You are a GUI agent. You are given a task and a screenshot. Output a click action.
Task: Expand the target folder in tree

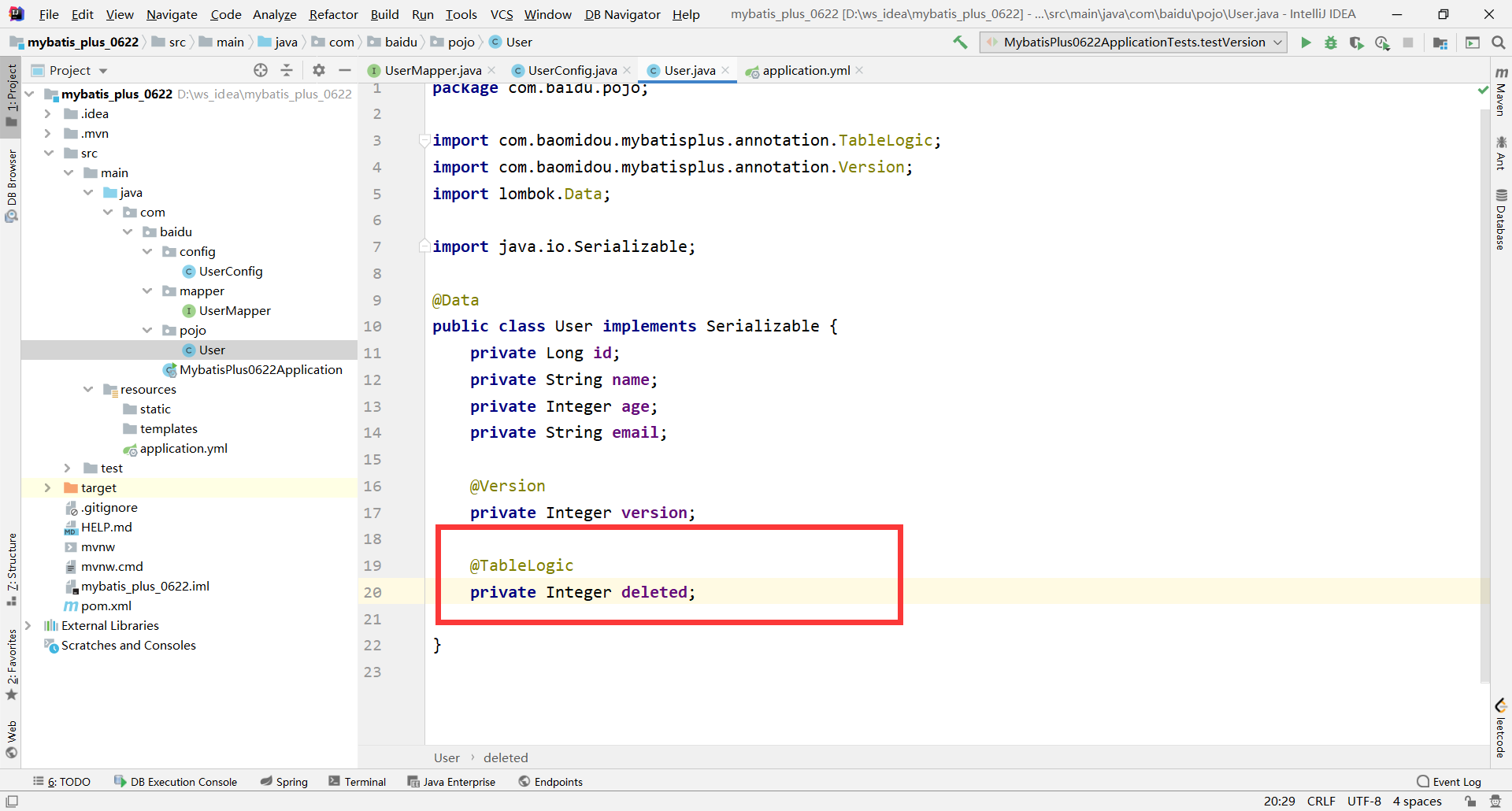pos(48,488)
